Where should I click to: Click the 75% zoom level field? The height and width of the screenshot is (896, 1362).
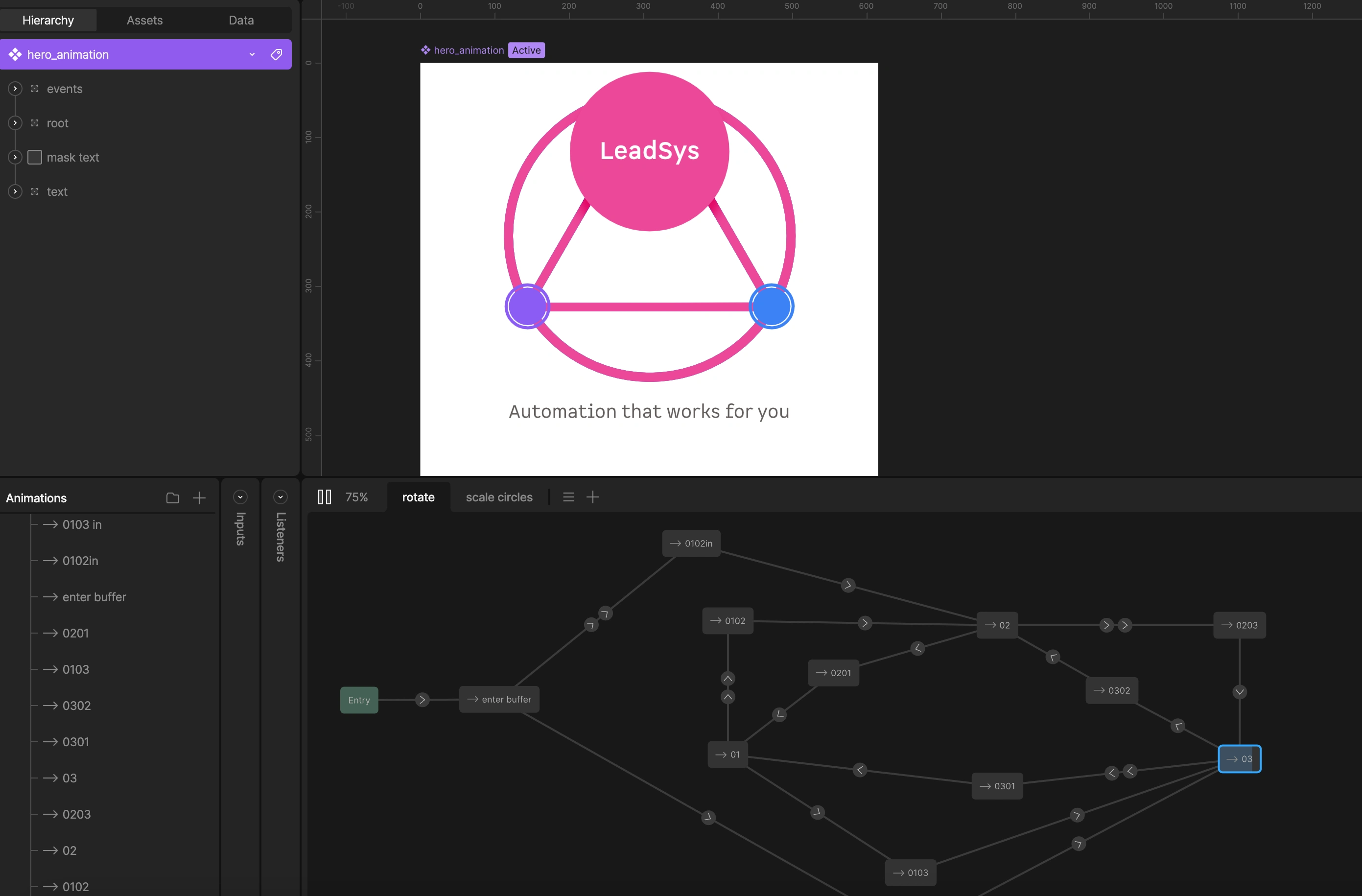pos(356,497)
